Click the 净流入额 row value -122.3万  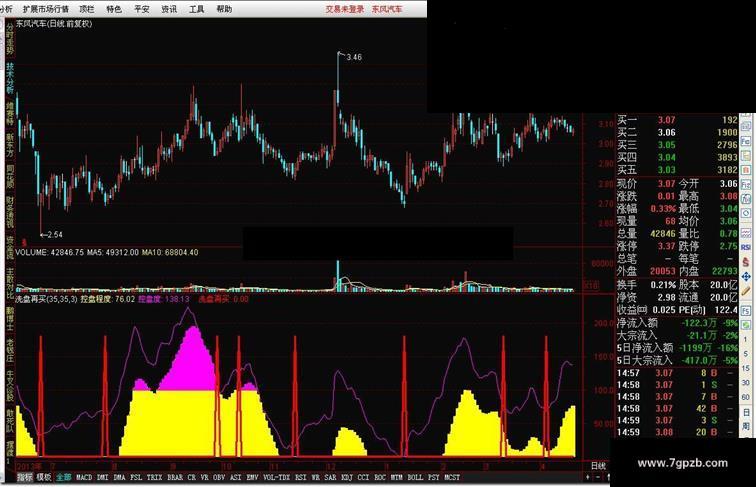click(699, 323)
